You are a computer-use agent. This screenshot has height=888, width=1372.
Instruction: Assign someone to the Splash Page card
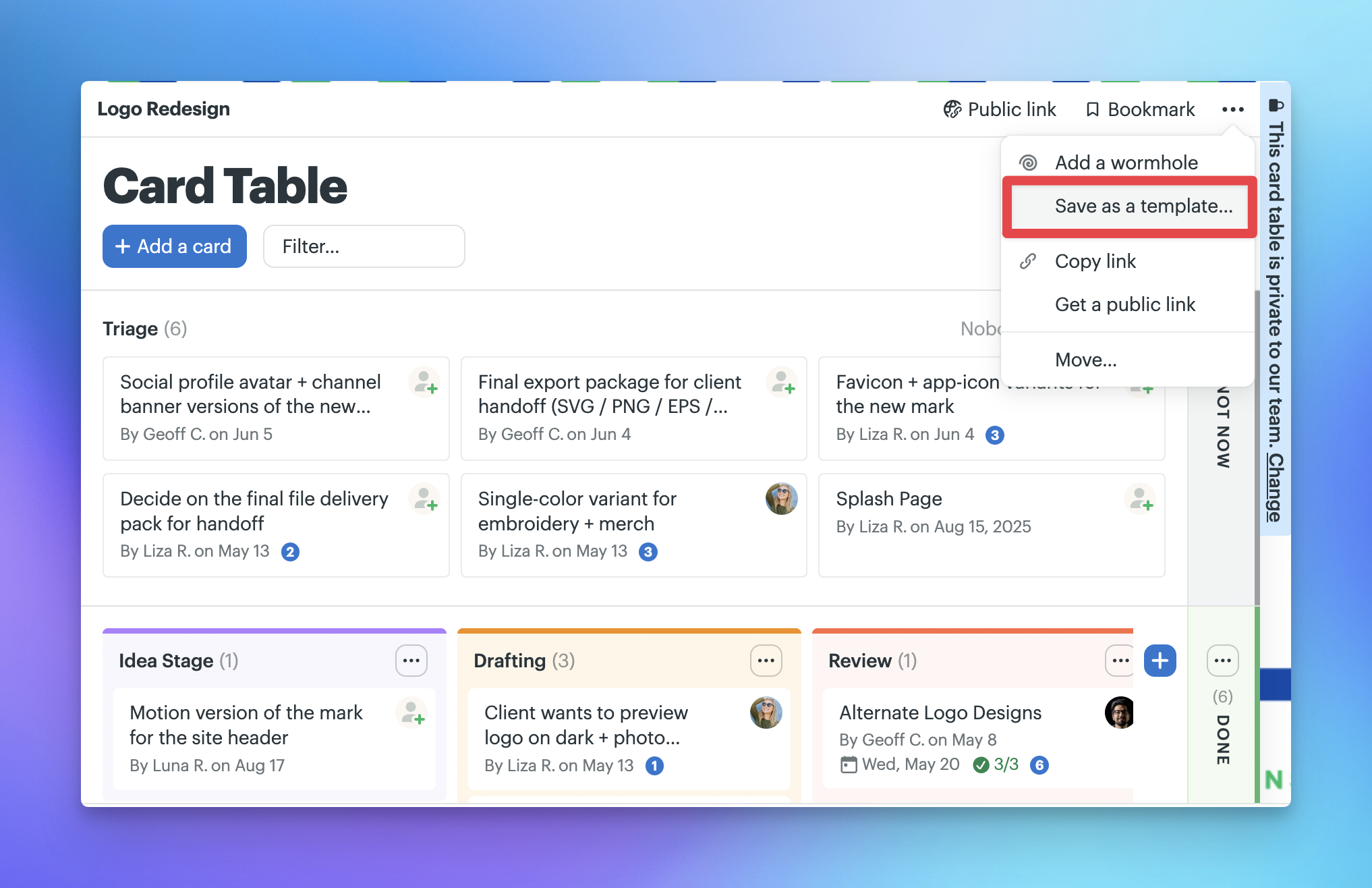[x=1140, y=499]
